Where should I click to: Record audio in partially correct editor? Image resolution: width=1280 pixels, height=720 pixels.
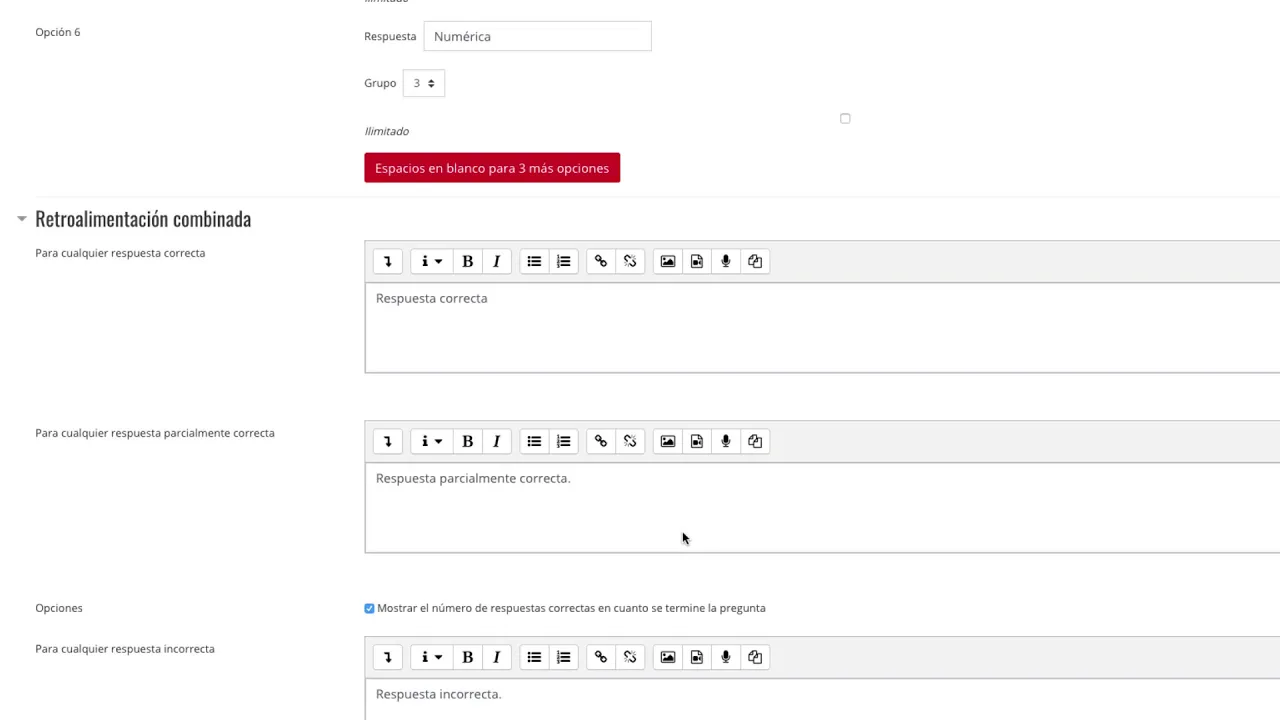tap(726, 441)
